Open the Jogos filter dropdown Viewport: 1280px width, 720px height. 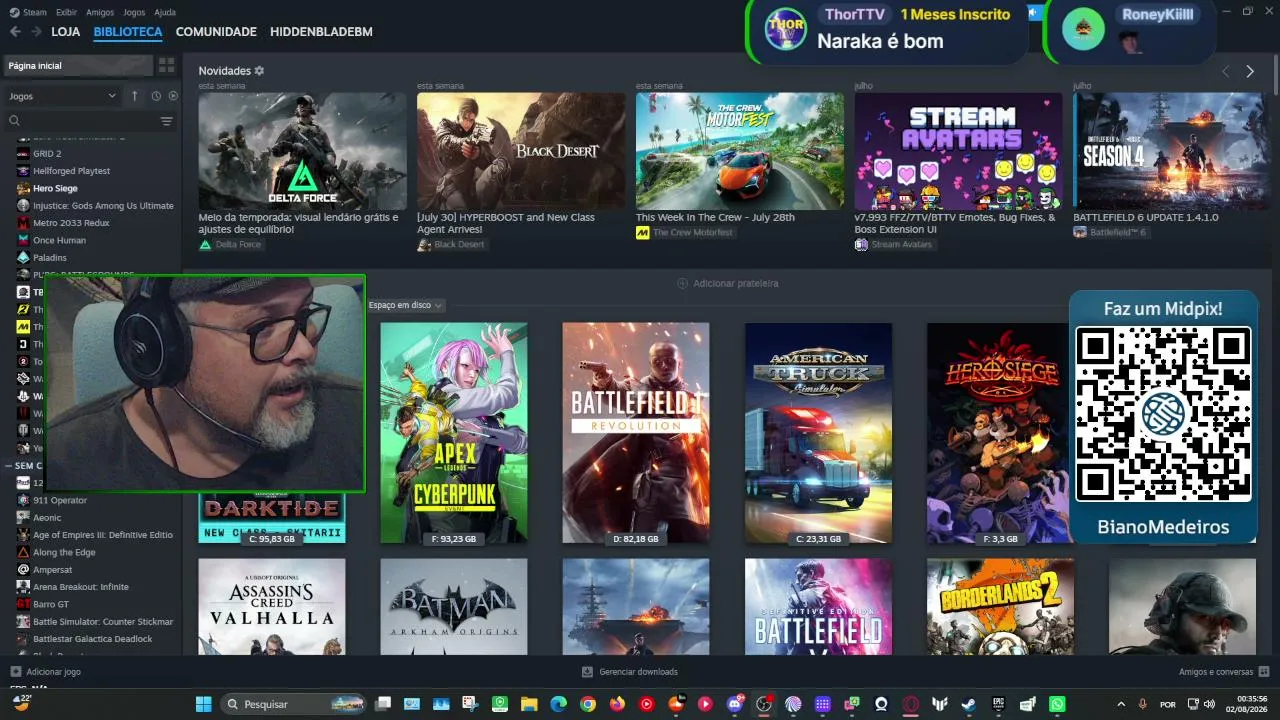[62, 96]
